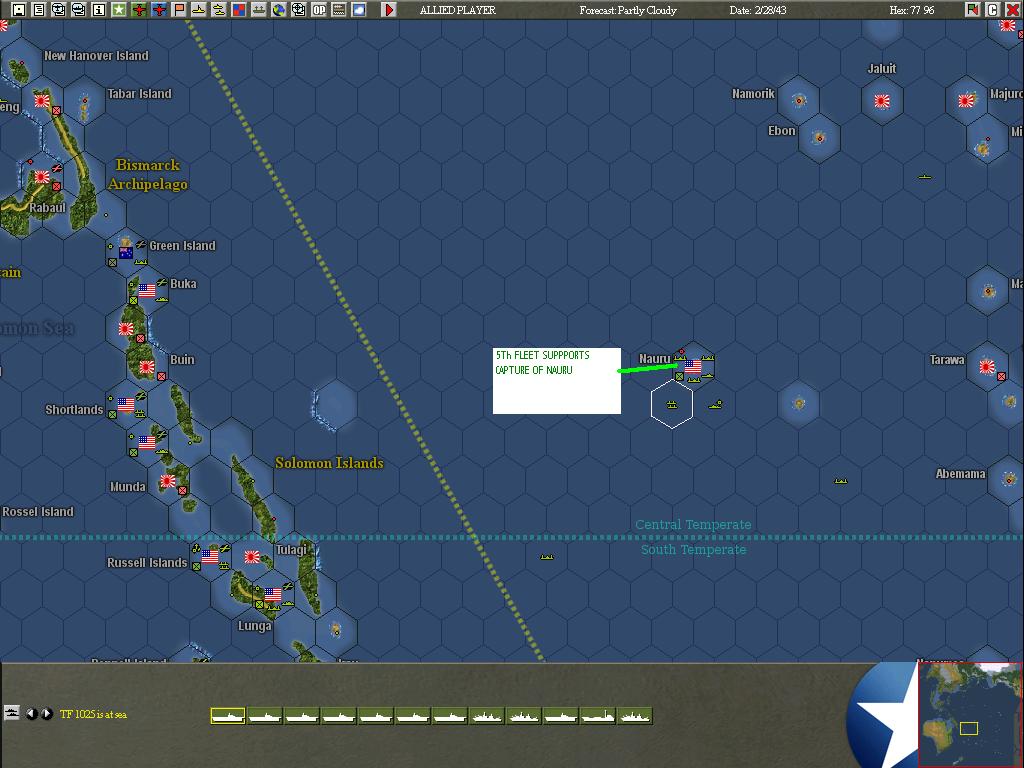This screenshot has width=1024, height=768.
Task: Click the single yellow ship toolbar icon
Action: click(x=199, y=10)
